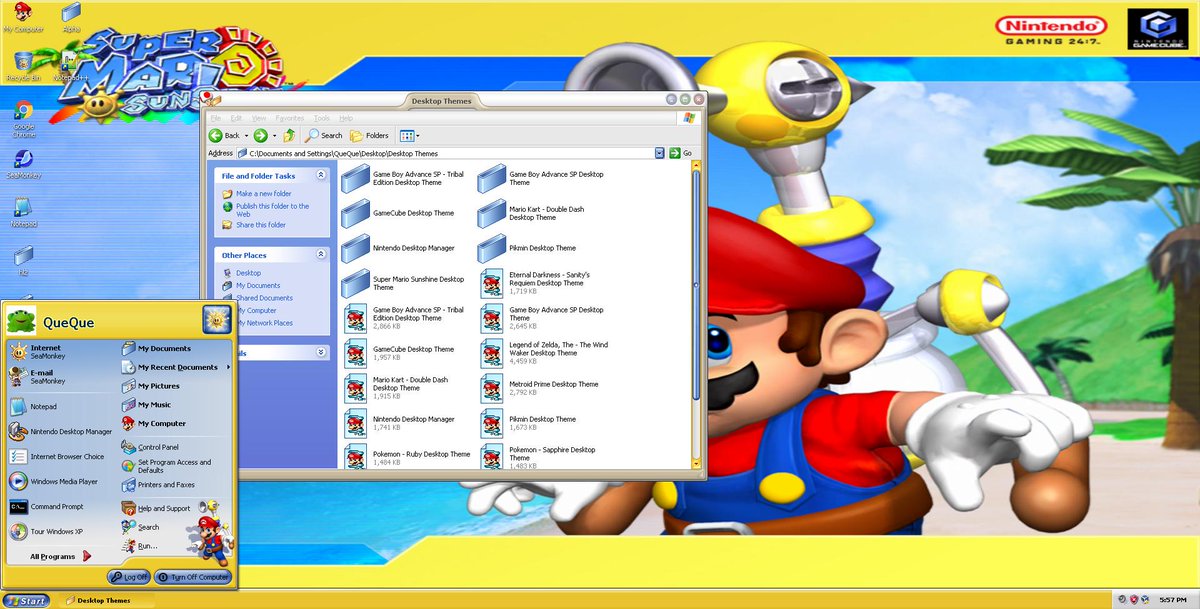Viewport: 1200px width, 609px height.
Task: Open the Edit menu
Action: click(236, 118)
